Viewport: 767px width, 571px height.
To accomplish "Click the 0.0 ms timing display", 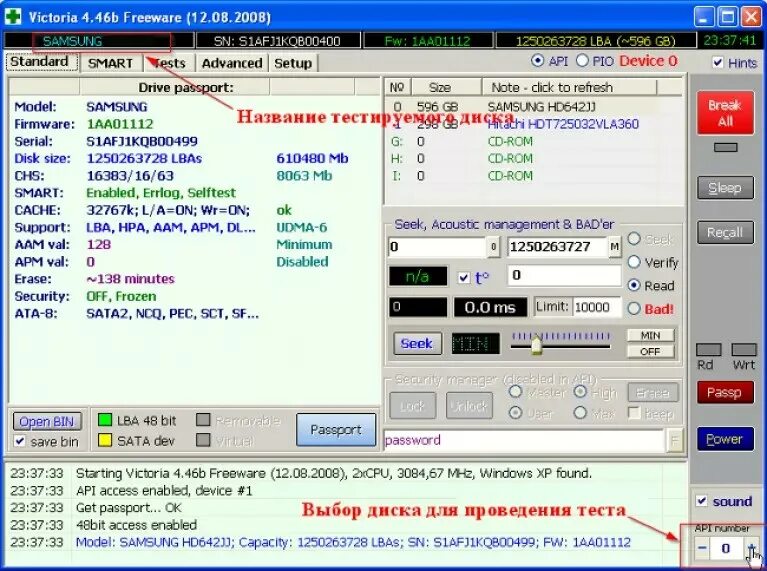I will pyautogui.click(x=490, y=307).
